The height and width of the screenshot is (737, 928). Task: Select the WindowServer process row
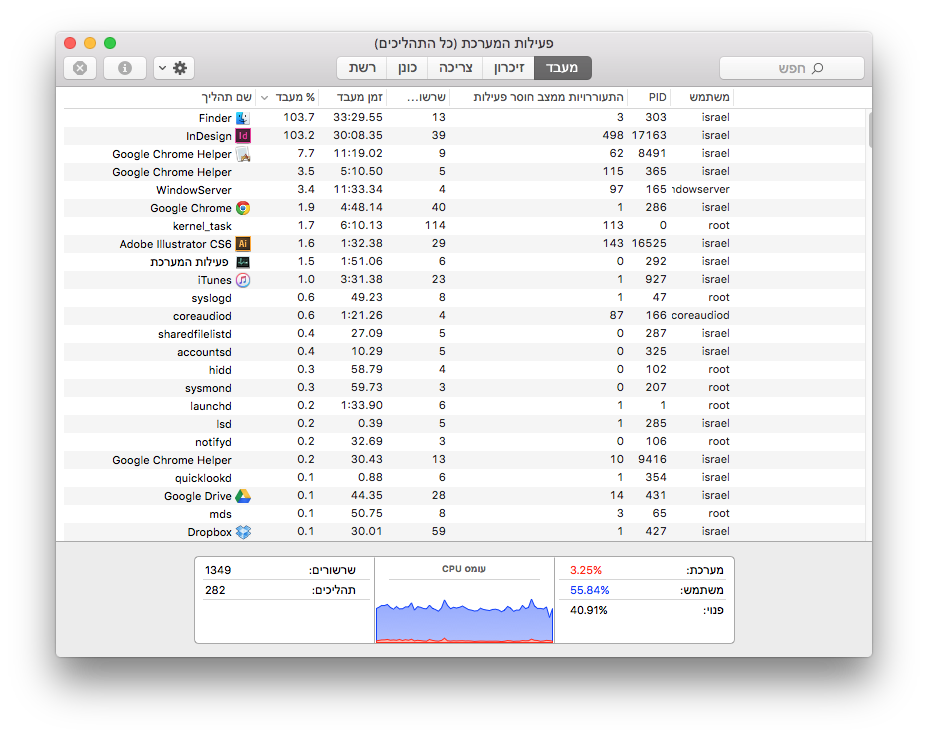pyautogui.click(x=464, y=190)
